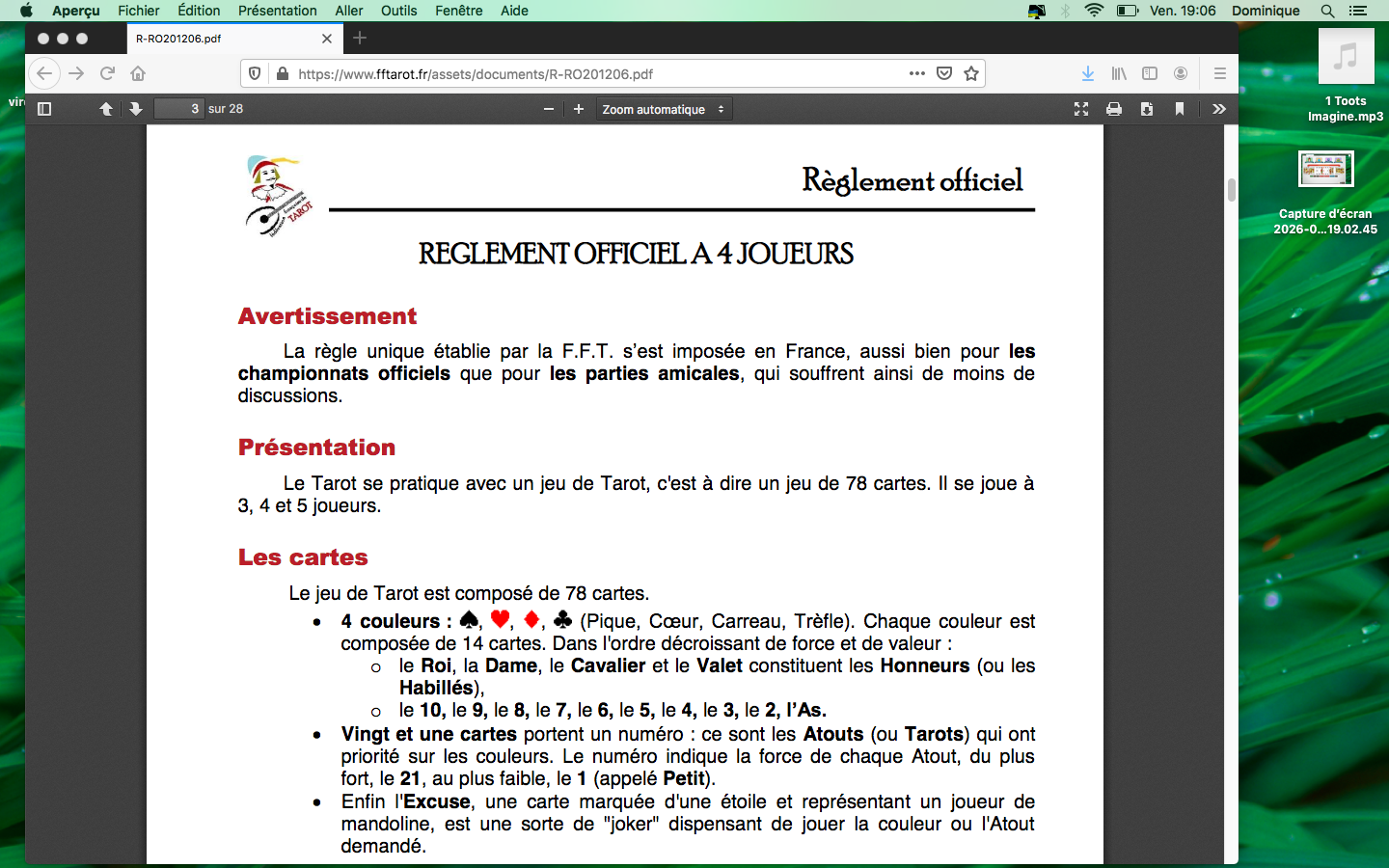1389x868 pixels.
Task: Click the "Avertissement" heading
Action: (x=328, y=316)
